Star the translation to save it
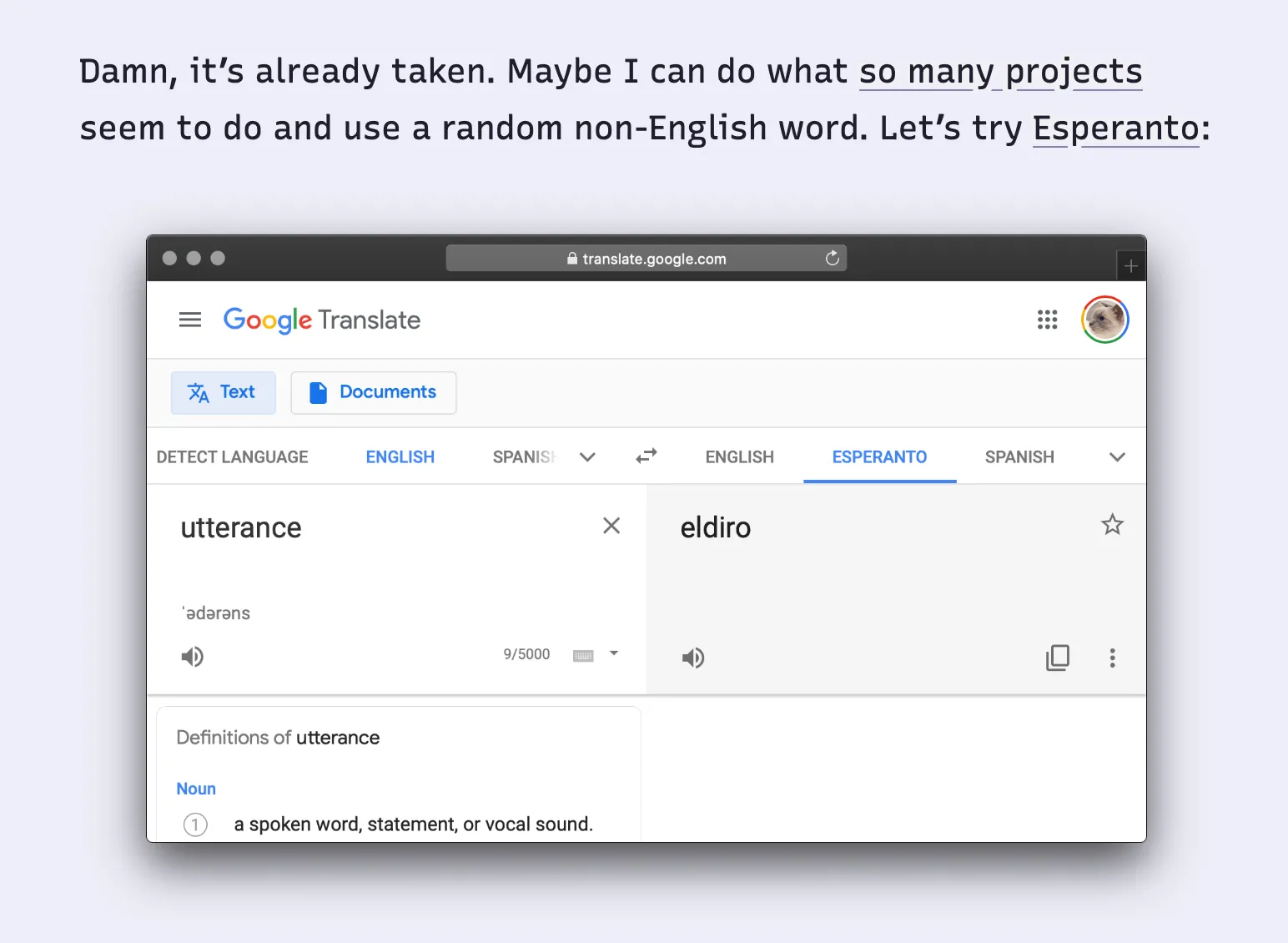Viewport: 1288px width, 943px height. tap(1112, 525)
